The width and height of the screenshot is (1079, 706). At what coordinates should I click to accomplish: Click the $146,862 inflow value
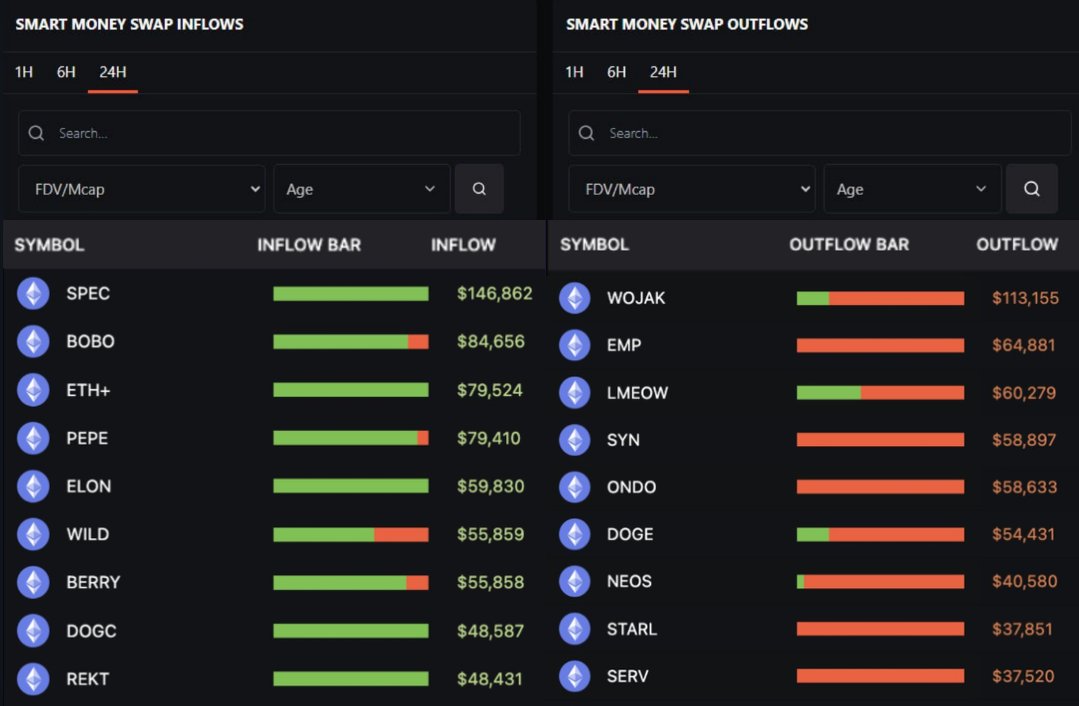[x=495, y=294]
